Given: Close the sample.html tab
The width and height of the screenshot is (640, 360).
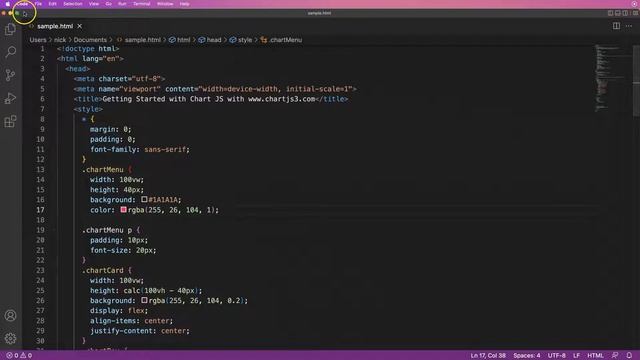Looking at the screenshot, I should (x=80, y=26).
